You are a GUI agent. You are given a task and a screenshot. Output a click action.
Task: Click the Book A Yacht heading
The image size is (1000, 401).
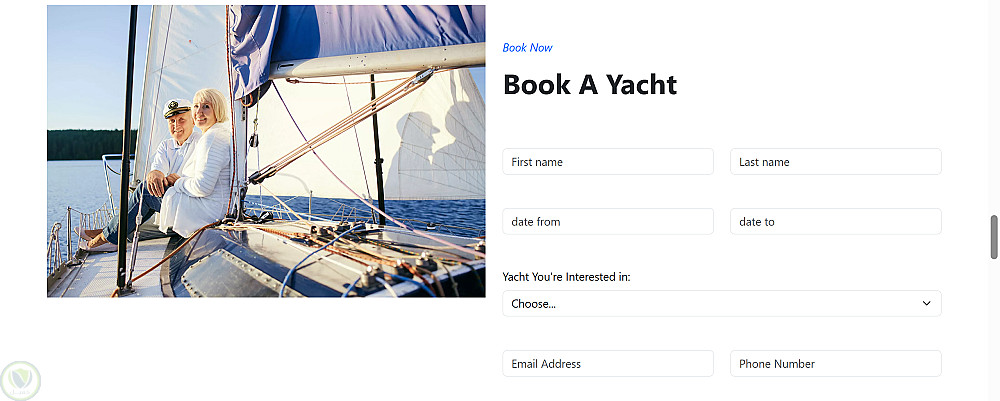coord(590,85)
